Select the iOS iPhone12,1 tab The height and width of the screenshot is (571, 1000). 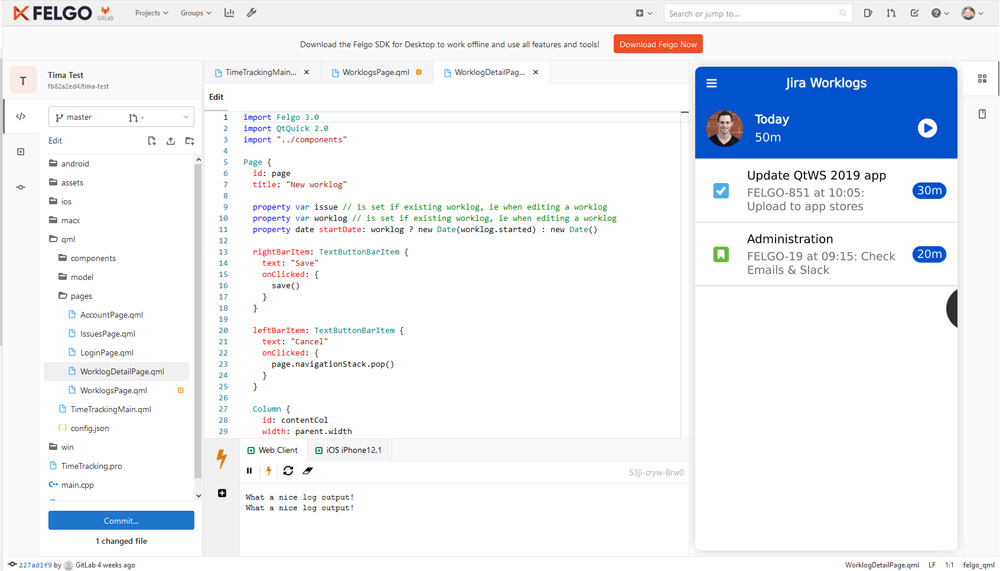point(349,450)
